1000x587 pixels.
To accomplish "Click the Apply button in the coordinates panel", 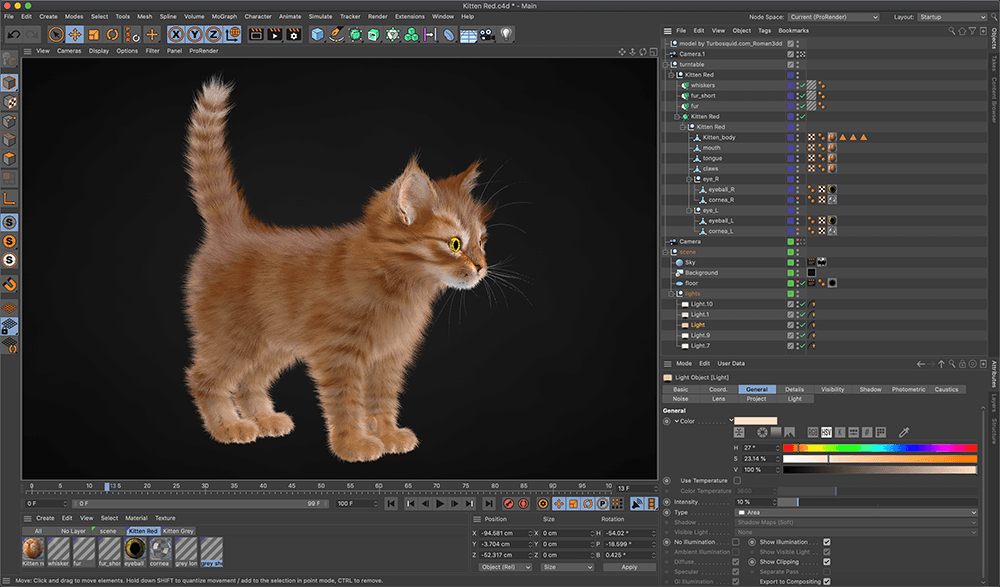I will pyautogui.click(x=631, y=566).
